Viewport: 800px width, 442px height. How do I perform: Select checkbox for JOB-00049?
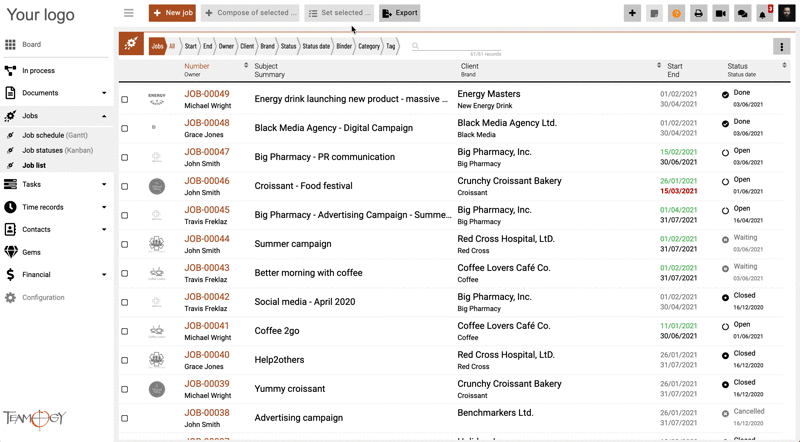124,100
